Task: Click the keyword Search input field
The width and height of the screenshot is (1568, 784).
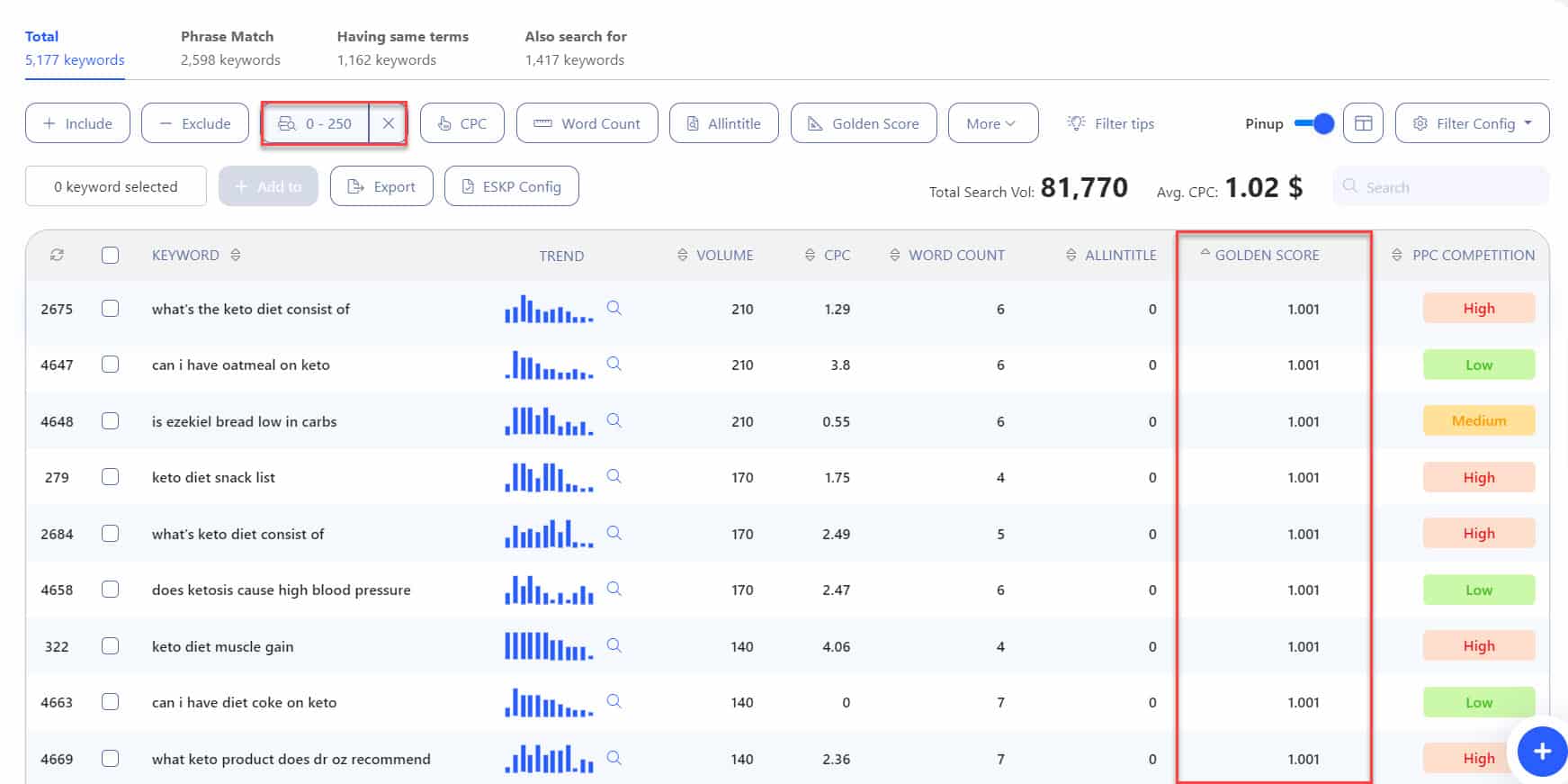Action: tap(1448, 187)
